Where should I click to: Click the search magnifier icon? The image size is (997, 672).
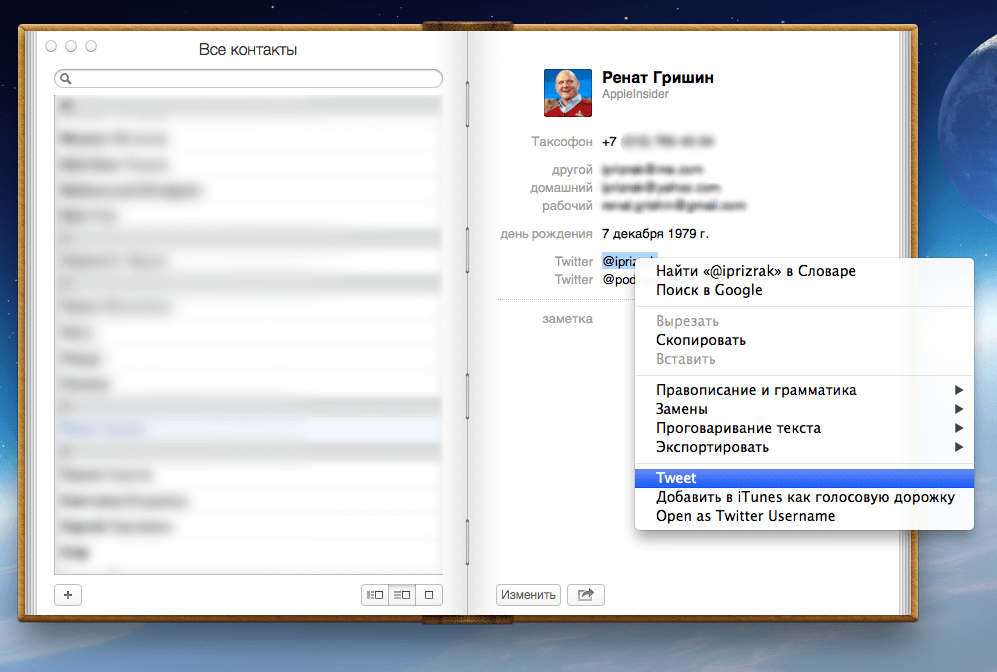(x=65, y=79)
